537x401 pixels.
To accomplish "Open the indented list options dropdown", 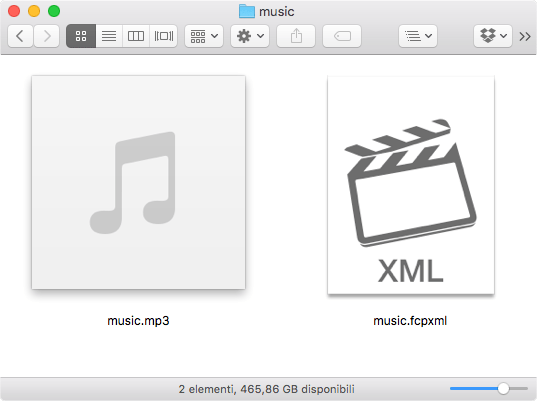I will pyautogui.click(x=418, y=36).
